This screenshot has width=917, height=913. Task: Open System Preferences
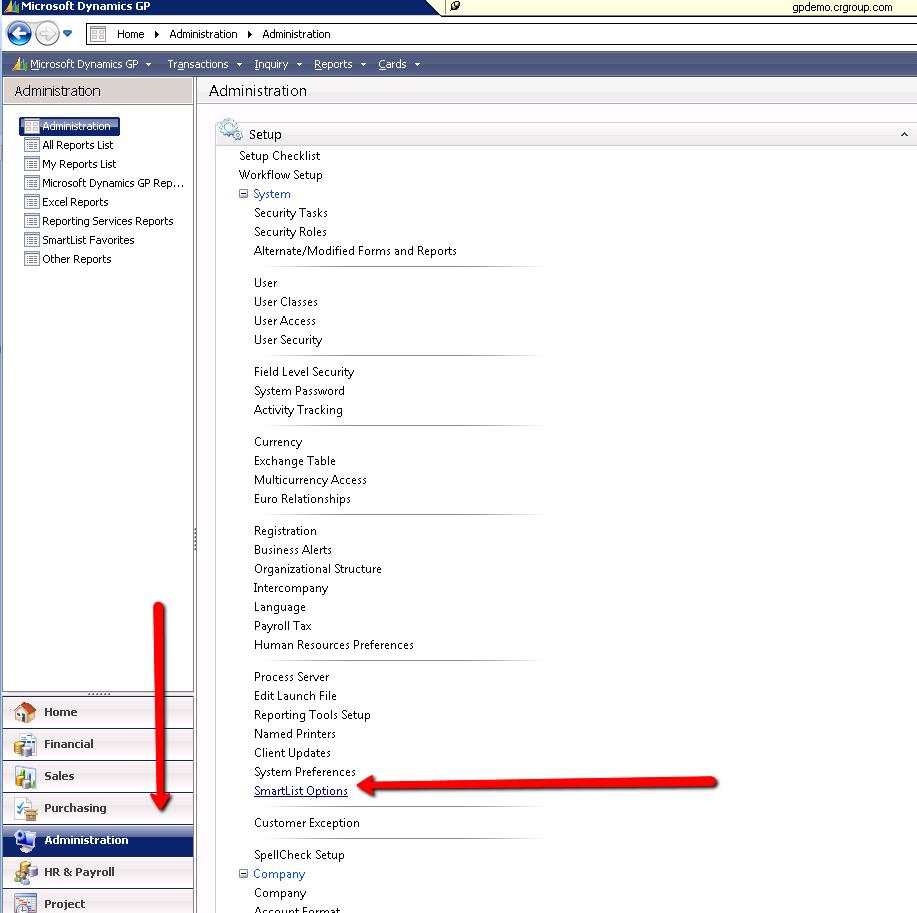[305, 771]
